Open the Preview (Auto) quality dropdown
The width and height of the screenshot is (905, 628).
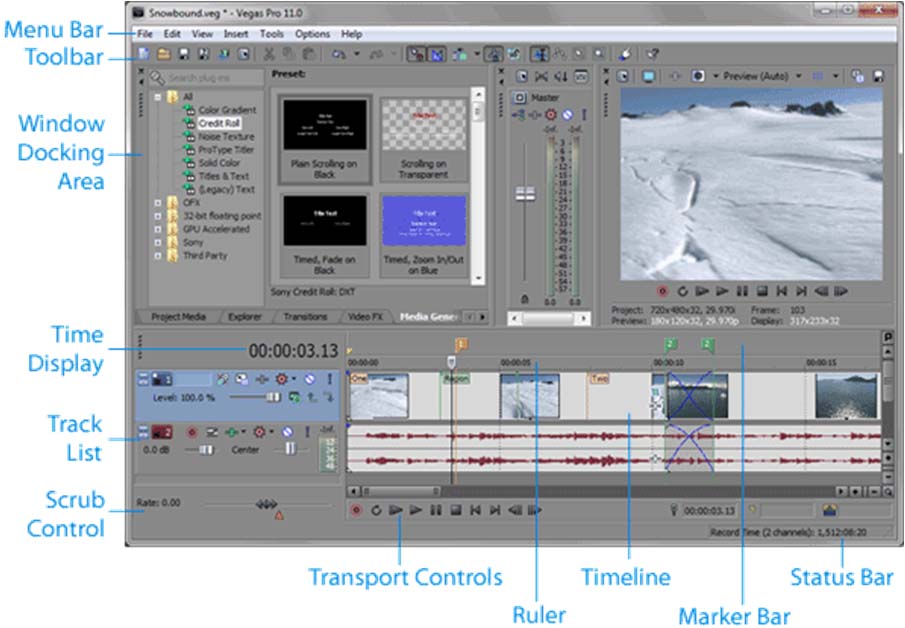coord(799,76)
